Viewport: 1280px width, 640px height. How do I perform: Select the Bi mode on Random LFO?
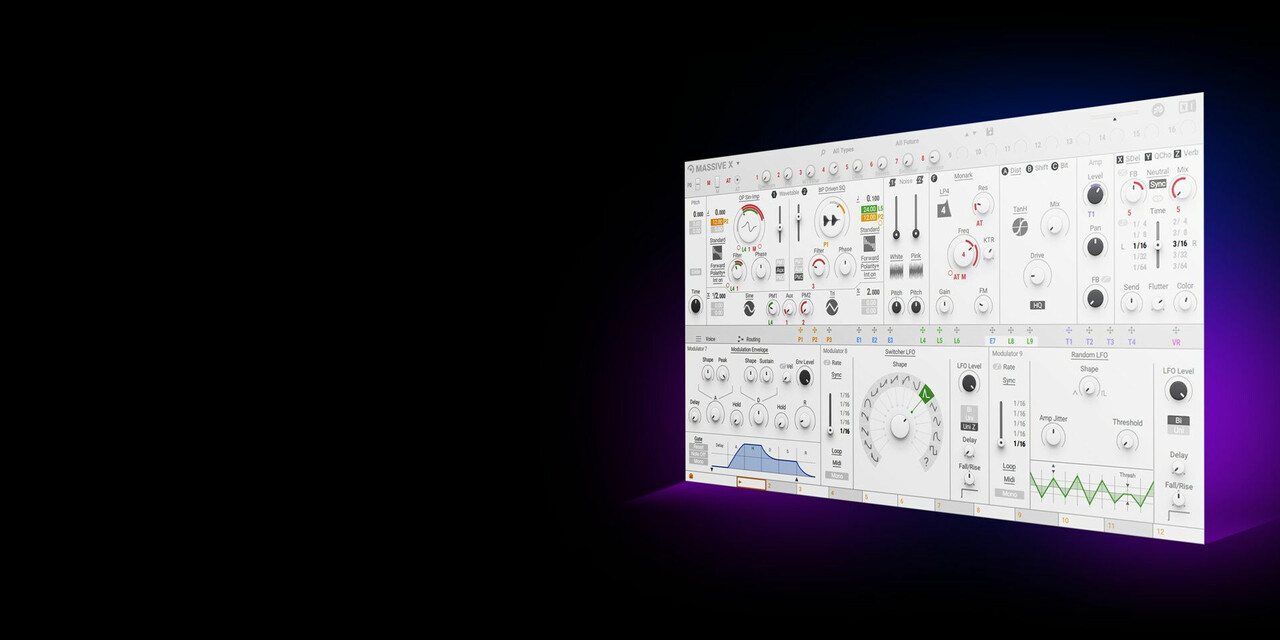pyautogui.click(x=1178, y=420)
